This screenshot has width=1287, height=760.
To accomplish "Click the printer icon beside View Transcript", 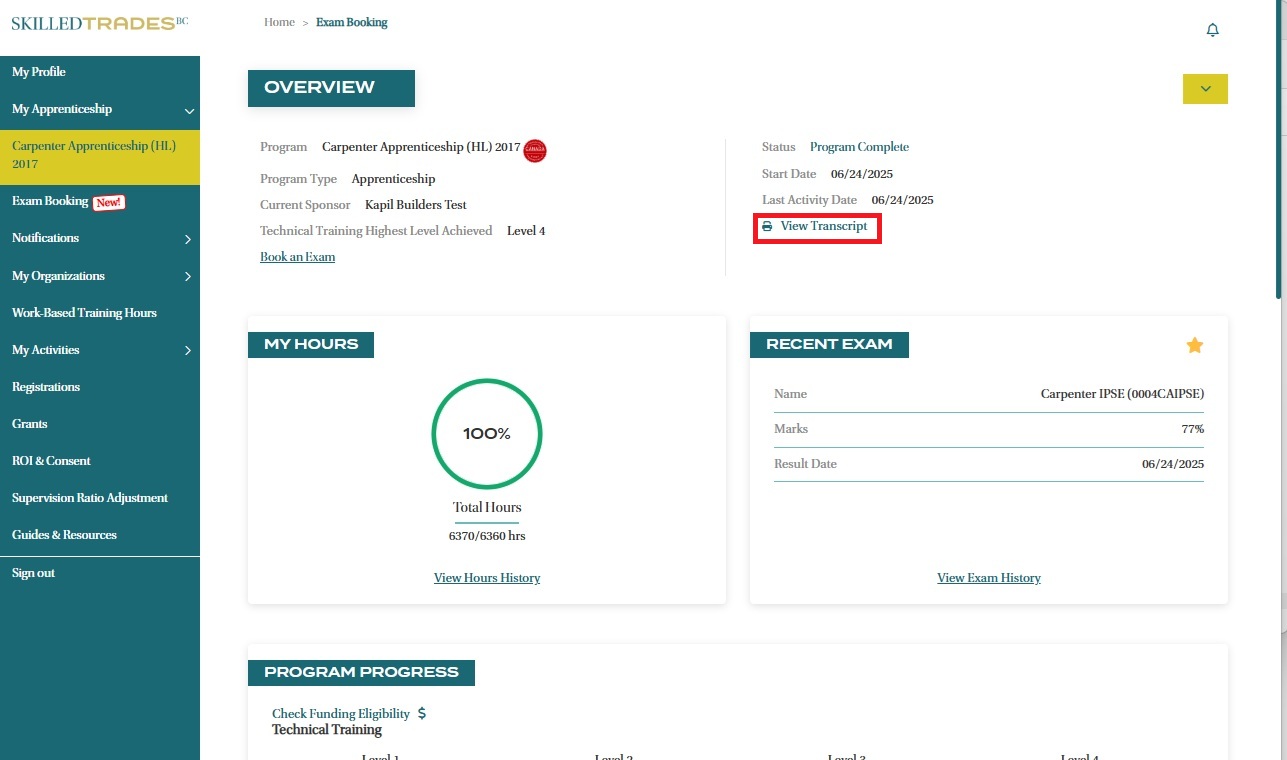I will coord(767,227).
